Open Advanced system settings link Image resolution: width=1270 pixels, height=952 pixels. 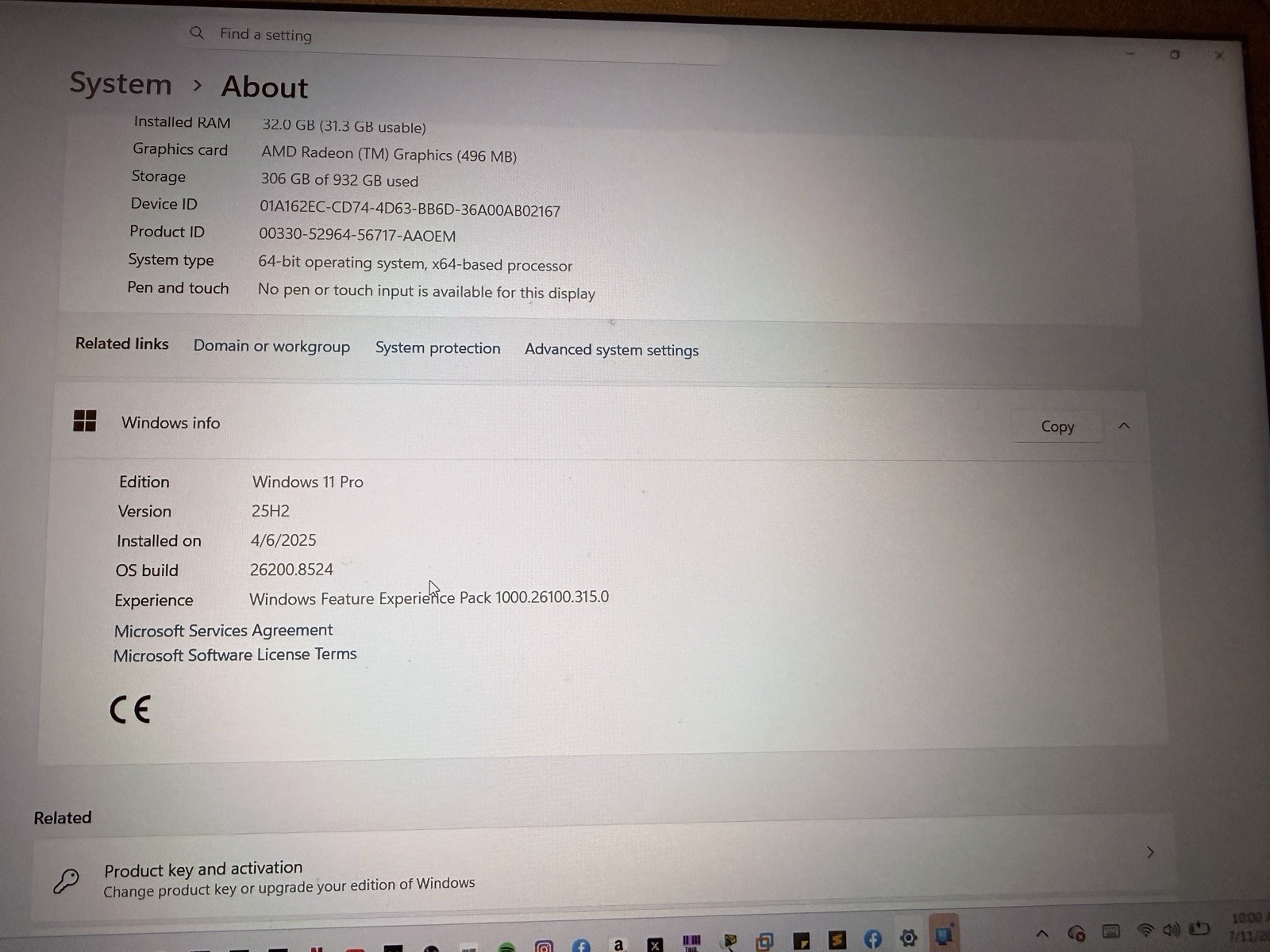coord(611,350)
